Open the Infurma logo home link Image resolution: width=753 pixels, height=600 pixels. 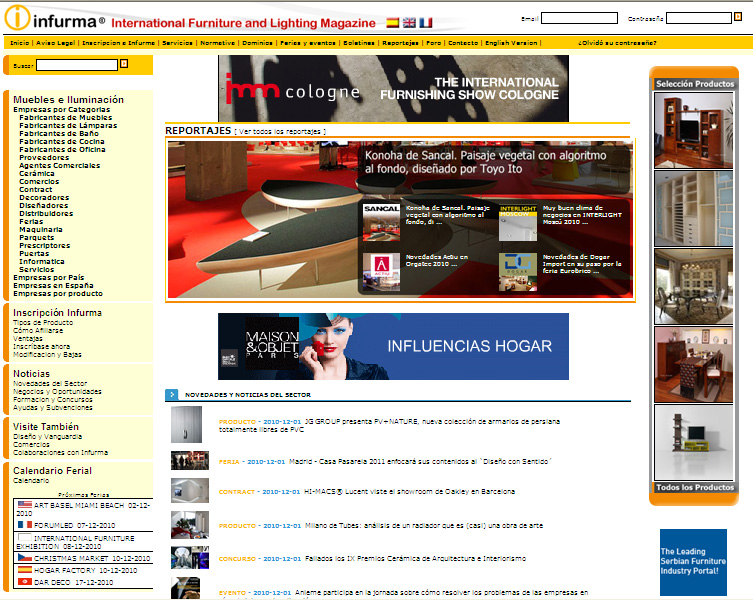pos(52,20)
